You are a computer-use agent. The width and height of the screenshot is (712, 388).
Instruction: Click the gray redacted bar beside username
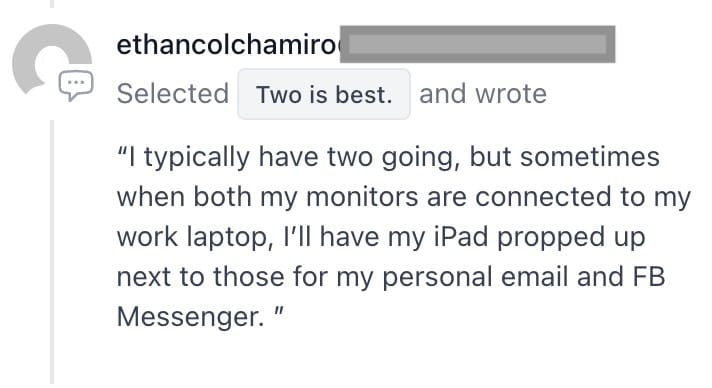click(x=477, y=44)
